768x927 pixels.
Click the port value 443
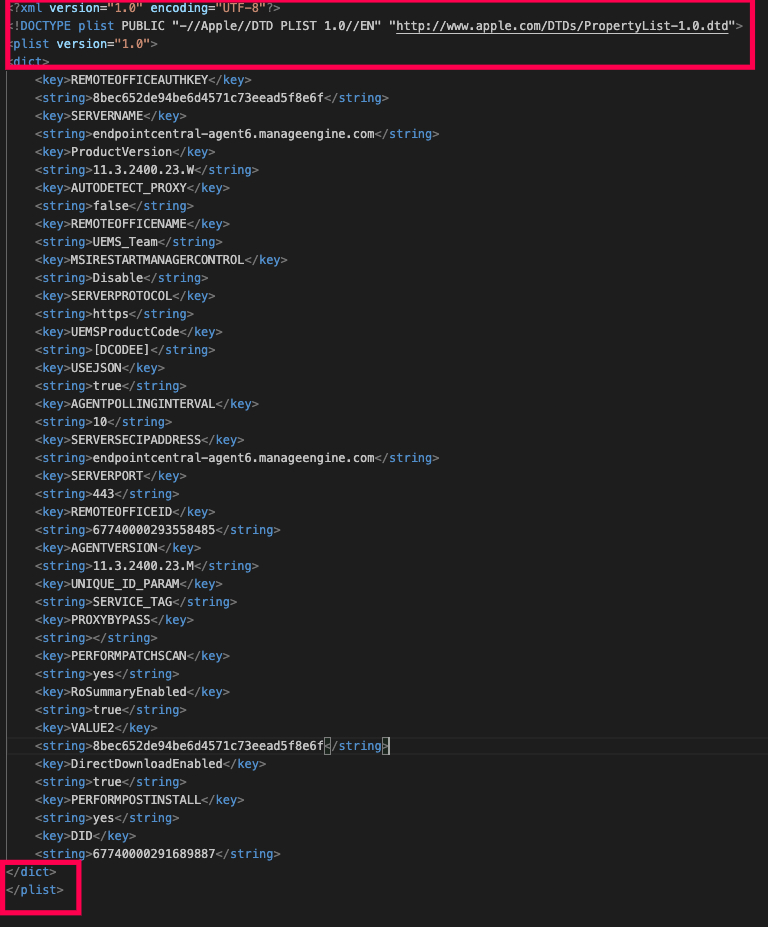(x=103, y=494)
